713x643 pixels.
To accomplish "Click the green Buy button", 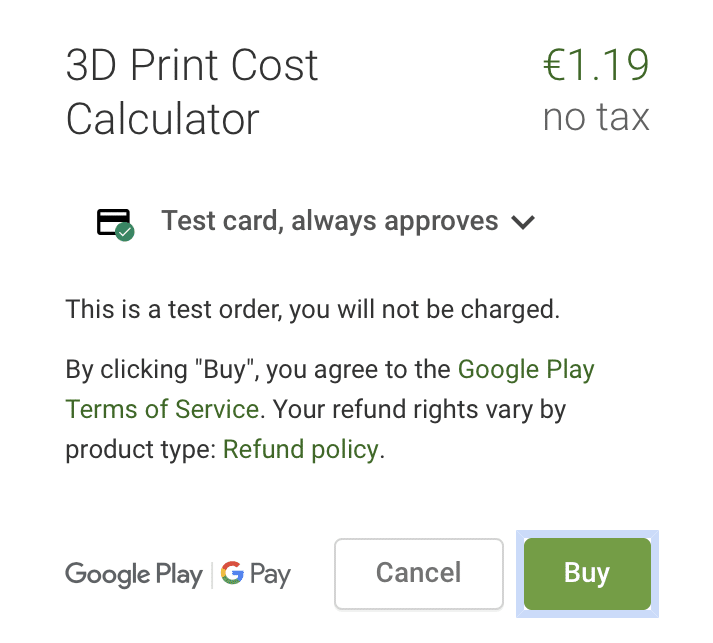I will 587,573.
